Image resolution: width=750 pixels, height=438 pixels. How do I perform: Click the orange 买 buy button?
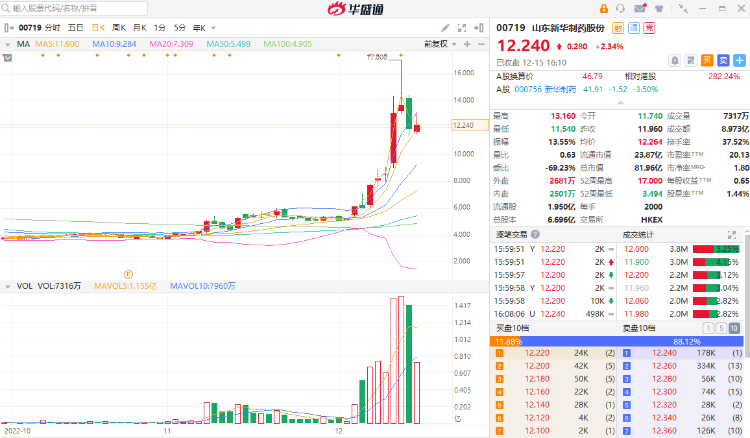707,60
